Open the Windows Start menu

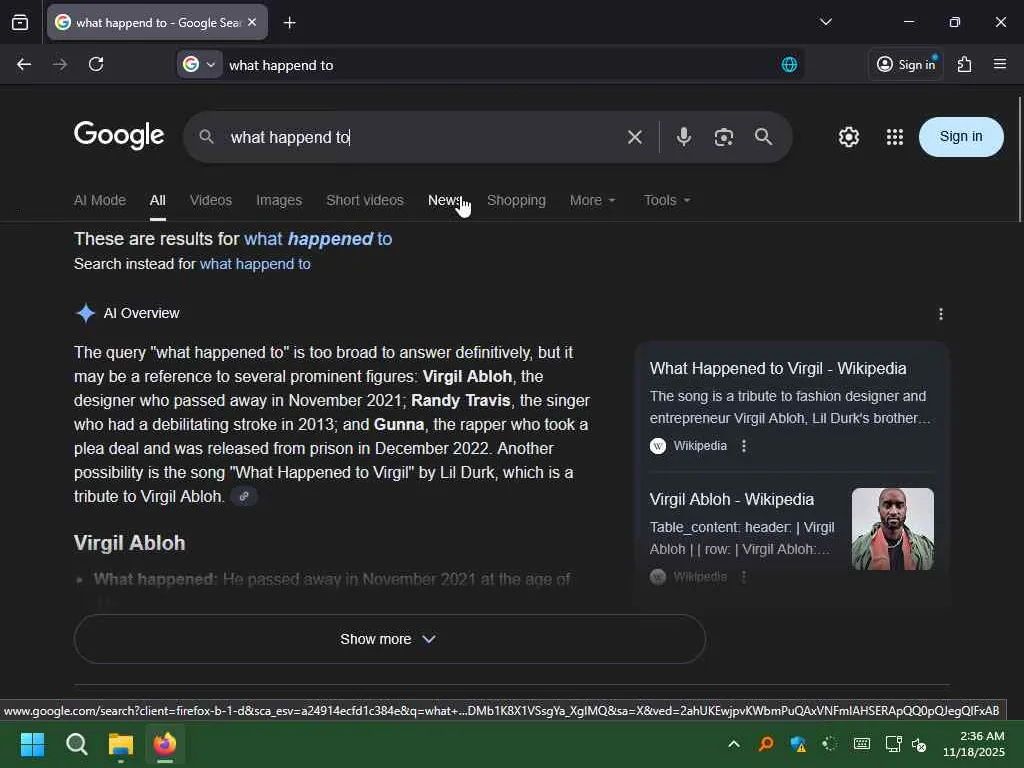coord(32,744)
